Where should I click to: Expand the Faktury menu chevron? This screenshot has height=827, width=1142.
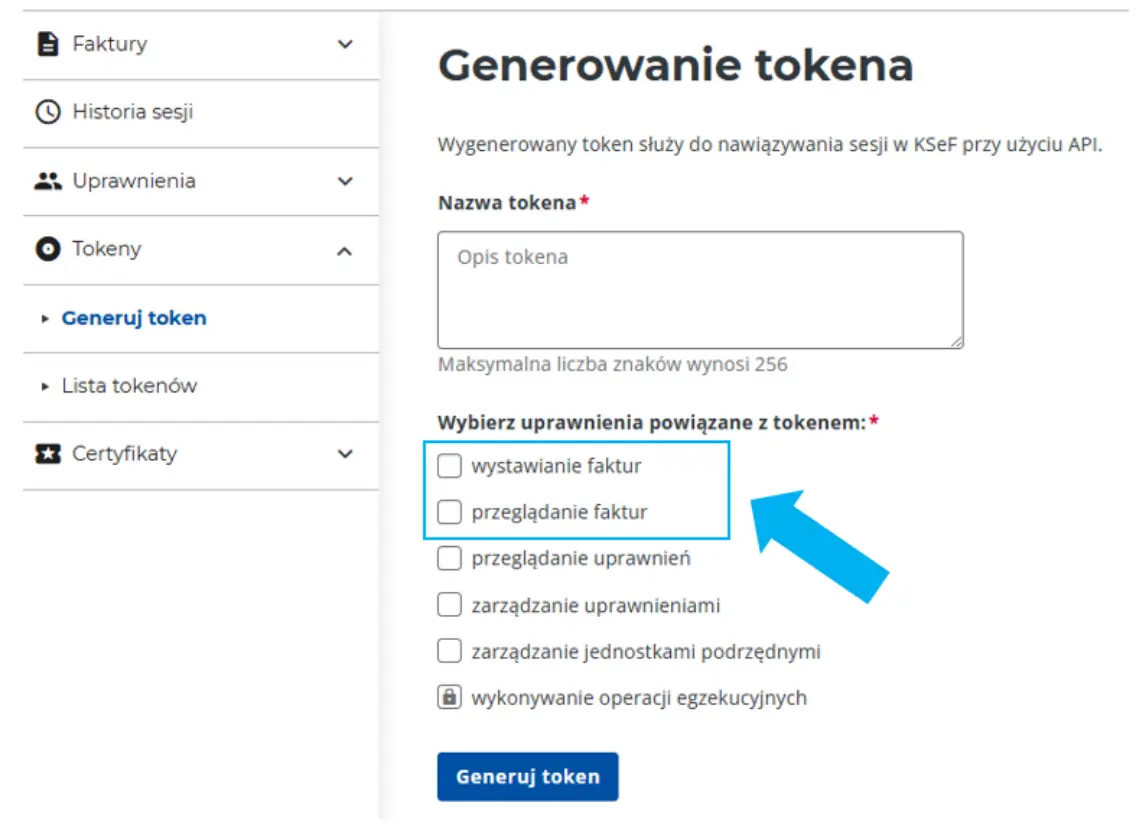point(345,44)
